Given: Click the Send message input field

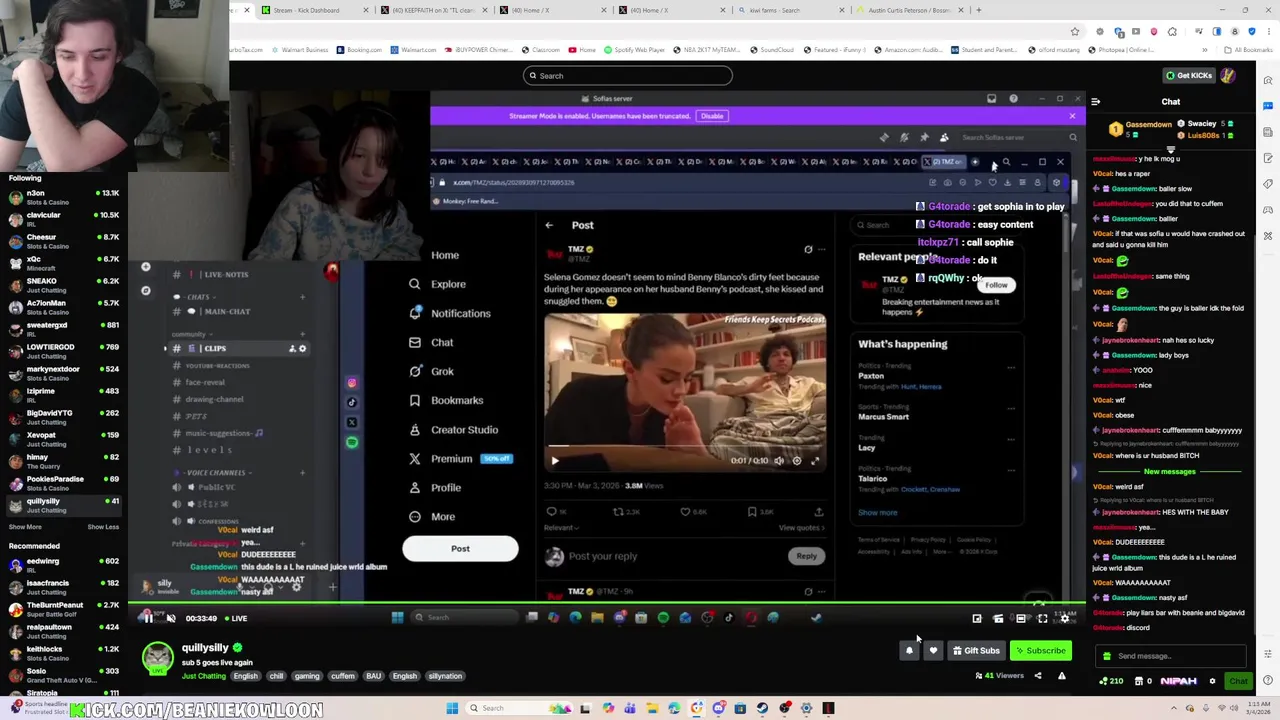Looking at the screenshot, I should 1170,656.
